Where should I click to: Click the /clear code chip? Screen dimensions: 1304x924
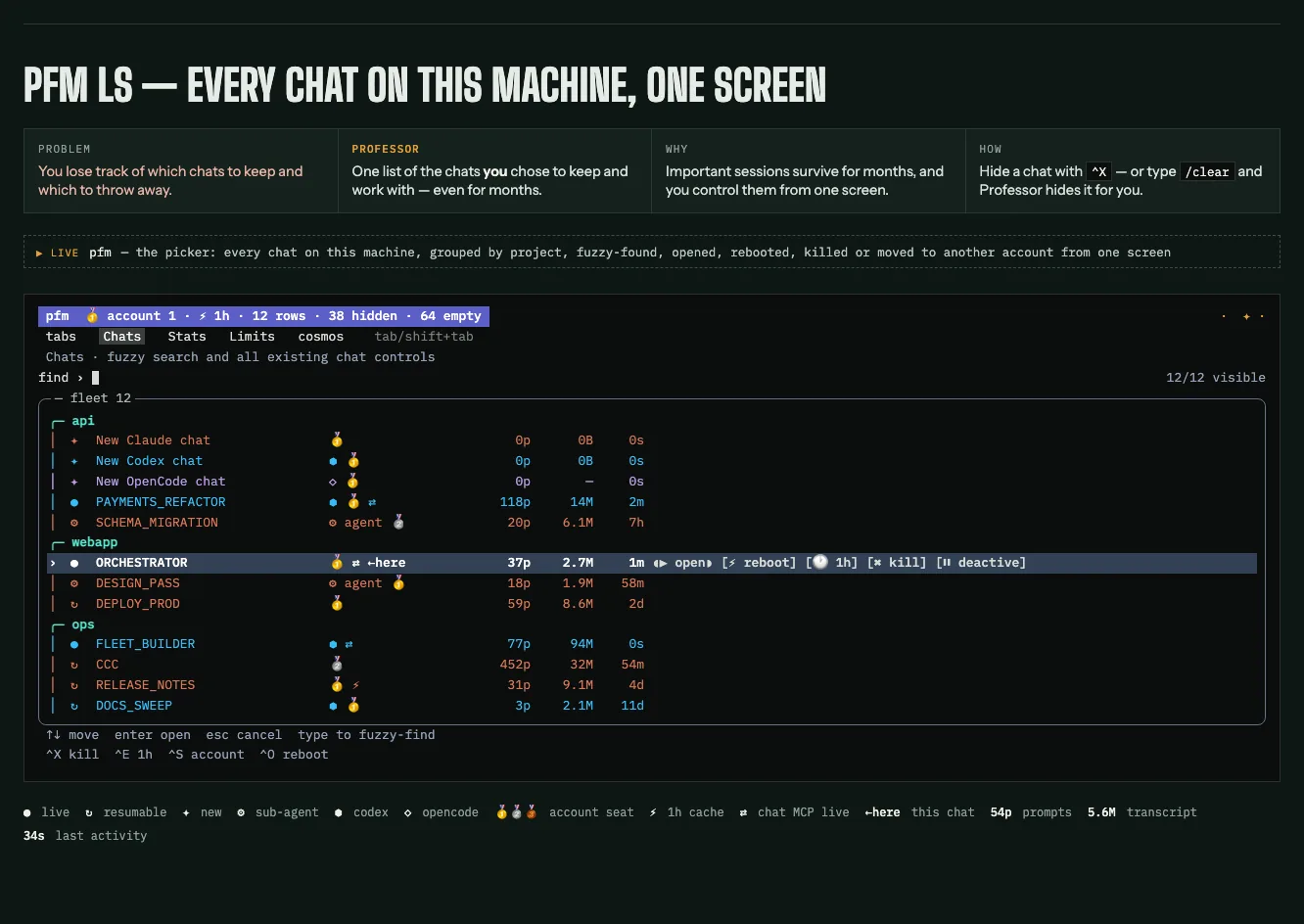coord(1207,171)
